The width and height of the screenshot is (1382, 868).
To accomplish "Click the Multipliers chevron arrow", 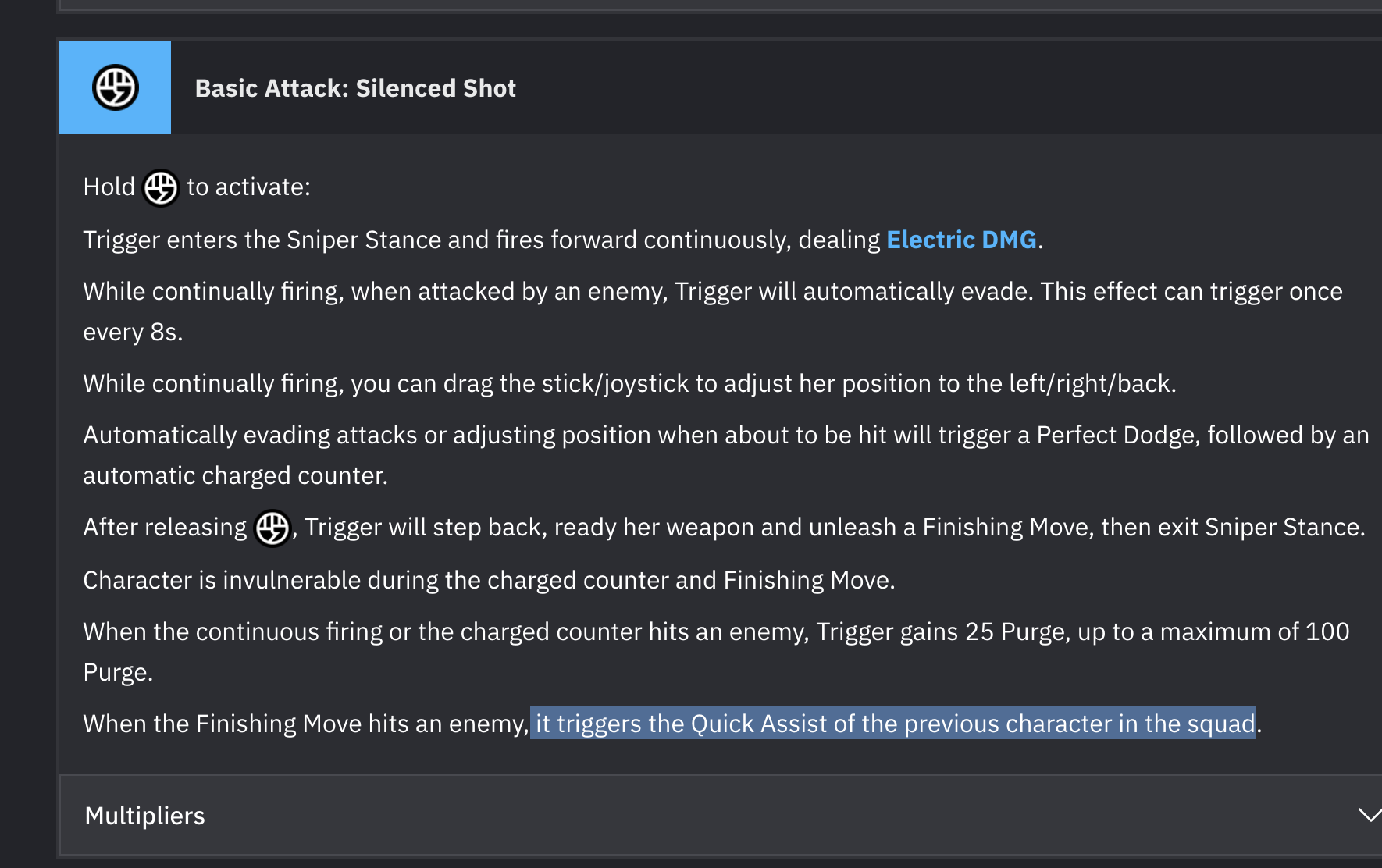I will pos(1370,815).
